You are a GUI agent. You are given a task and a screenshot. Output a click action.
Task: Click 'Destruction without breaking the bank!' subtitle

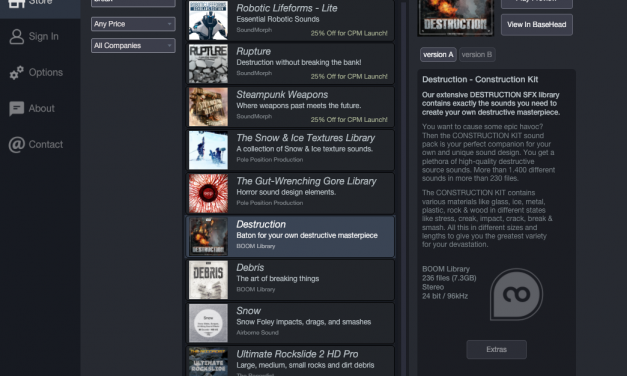299,62
